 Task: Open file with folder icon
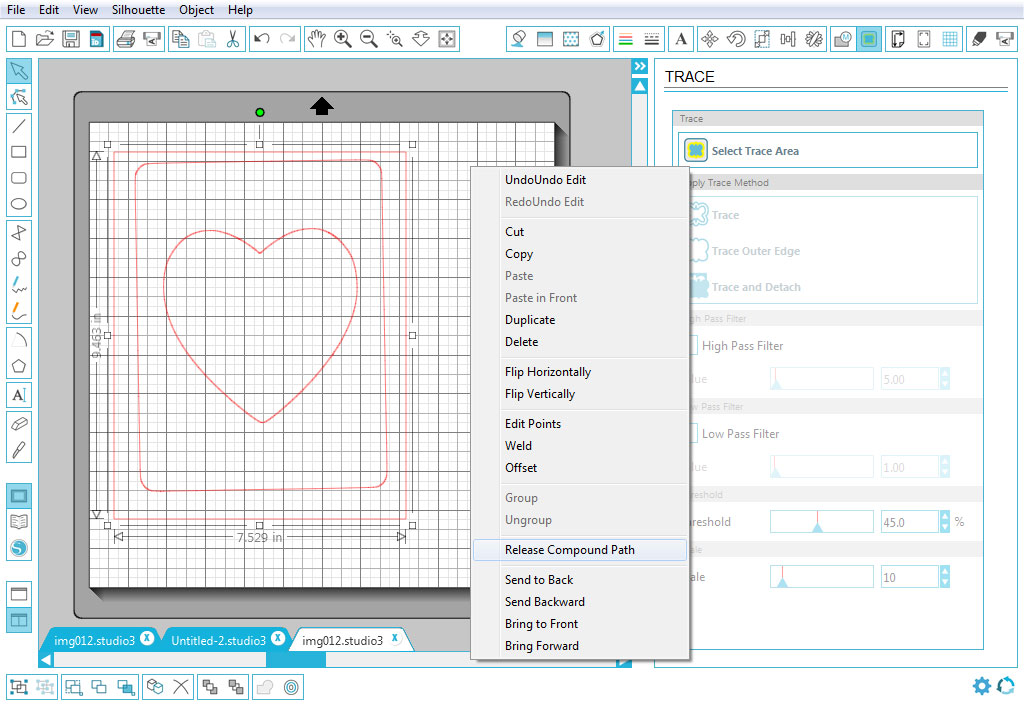[x=44, y=39]
